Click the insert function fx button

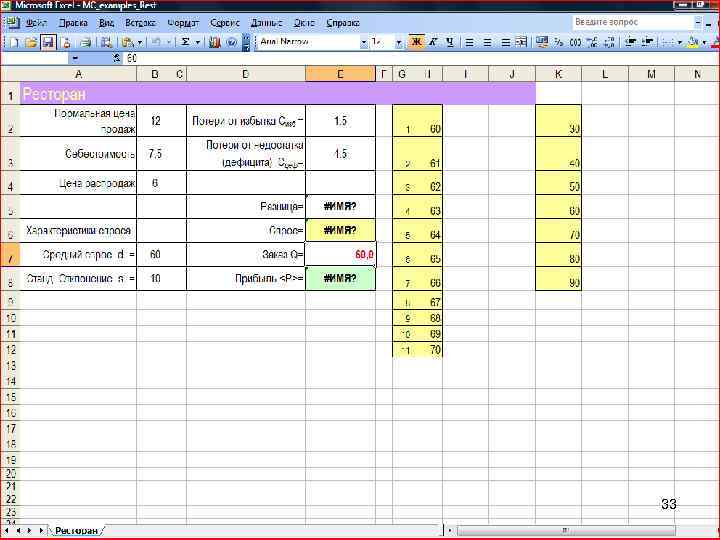[117, 58]
